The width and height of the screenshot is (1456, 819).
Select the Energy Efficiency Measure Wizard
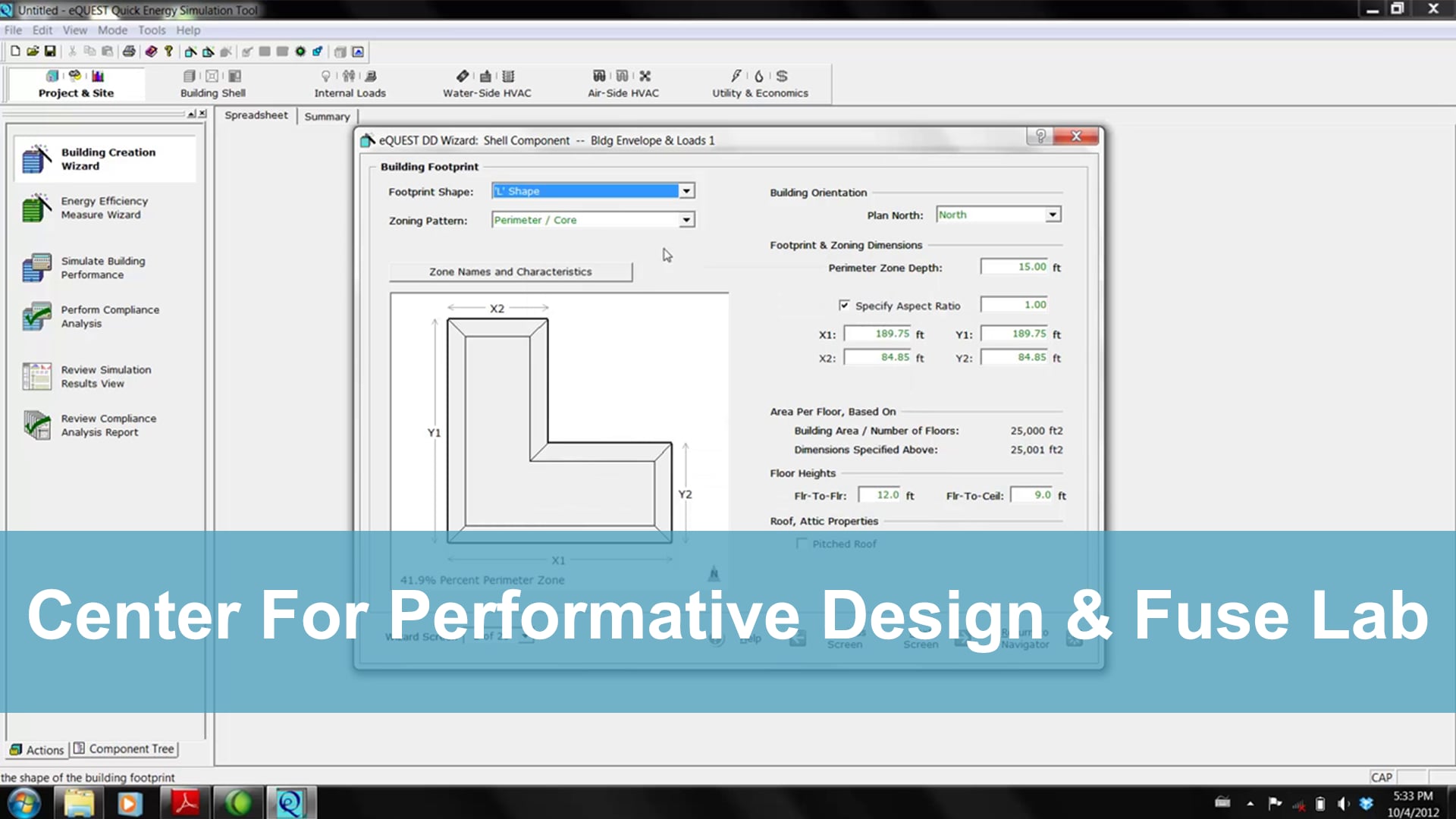[104, 207]
